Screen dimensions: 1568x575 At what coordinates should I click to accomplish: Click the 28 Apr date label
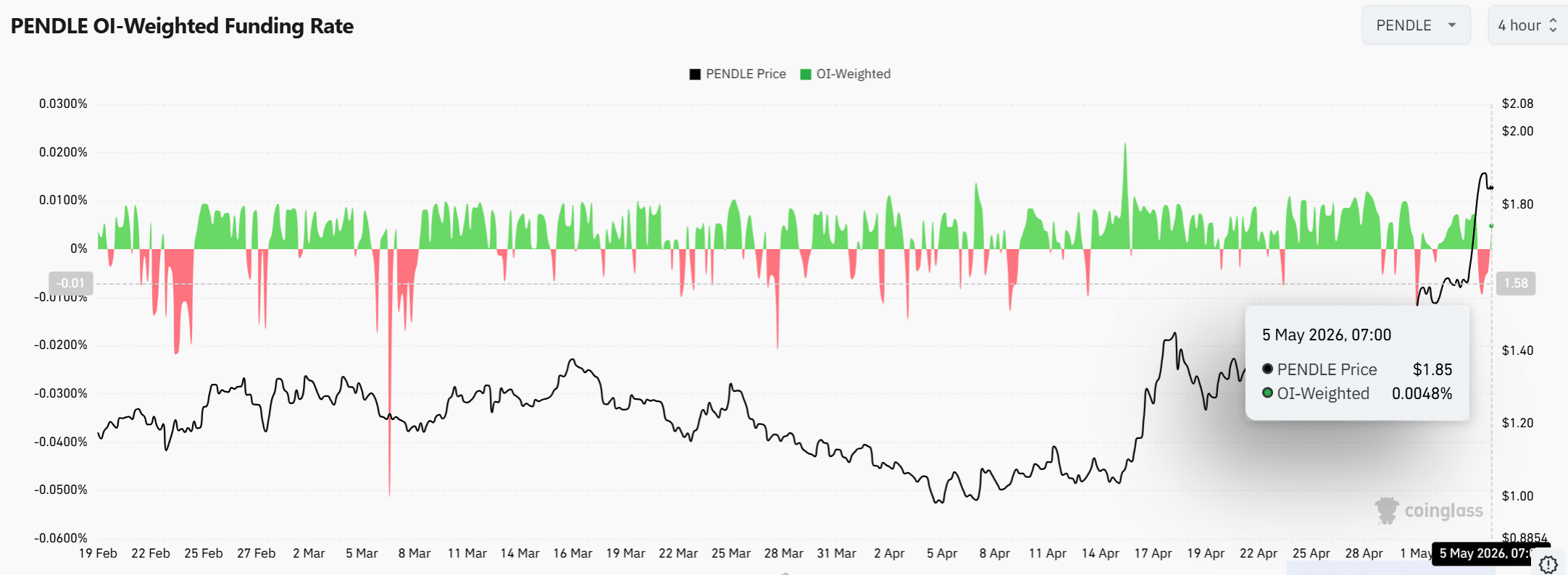[1364, 553]
